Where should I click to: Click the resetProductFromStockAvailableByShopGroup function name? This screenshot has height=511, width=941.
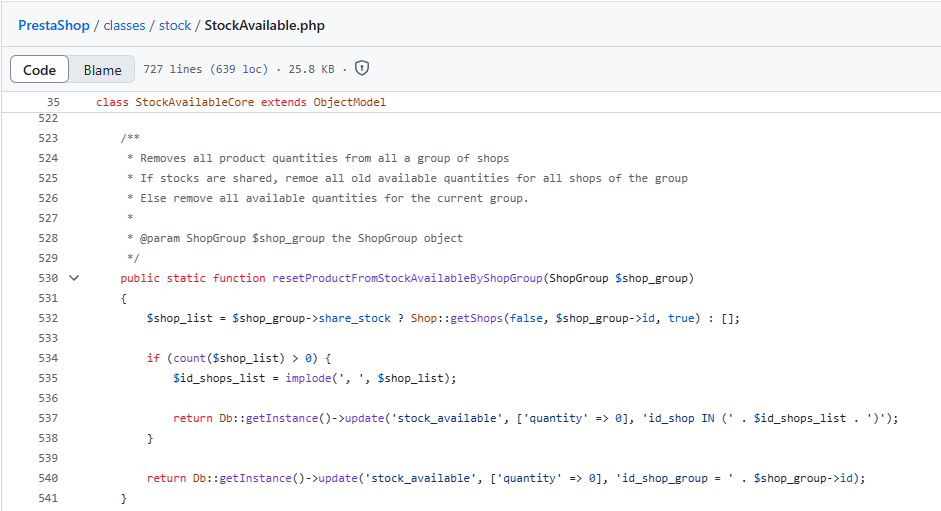(x=406, y=278)
